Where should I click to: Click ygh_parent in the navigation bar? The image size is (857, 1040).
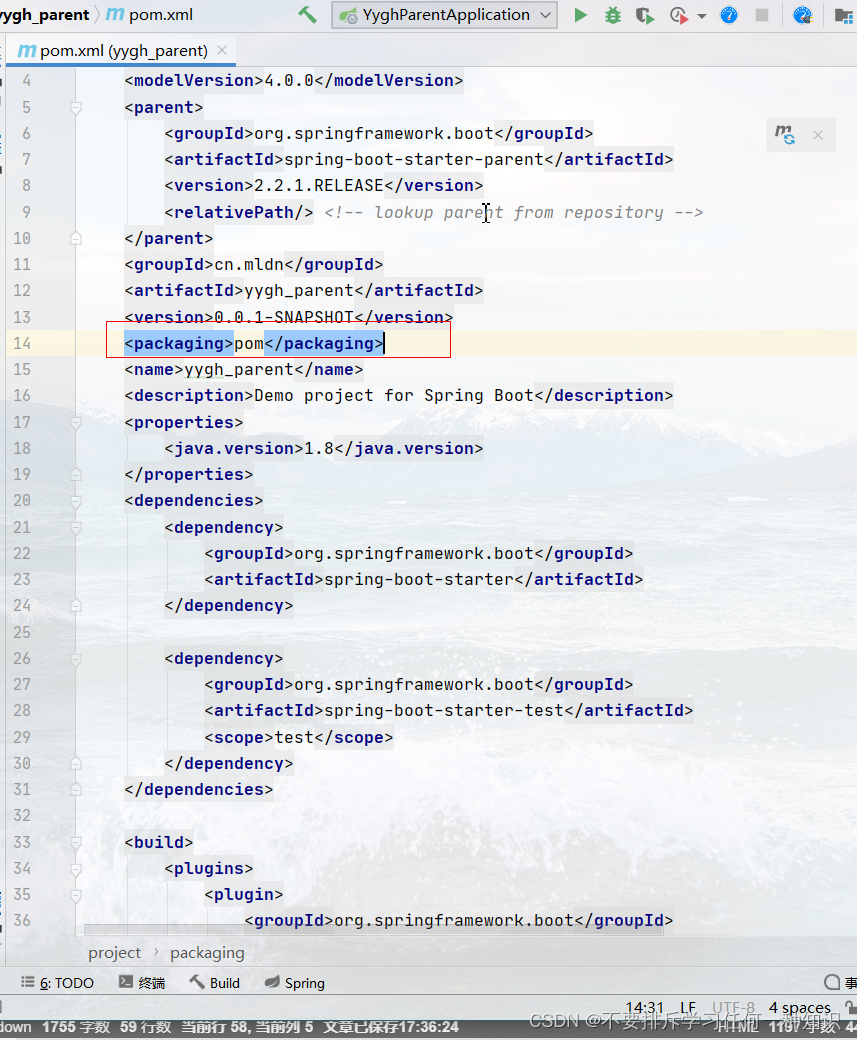(44, 15)
